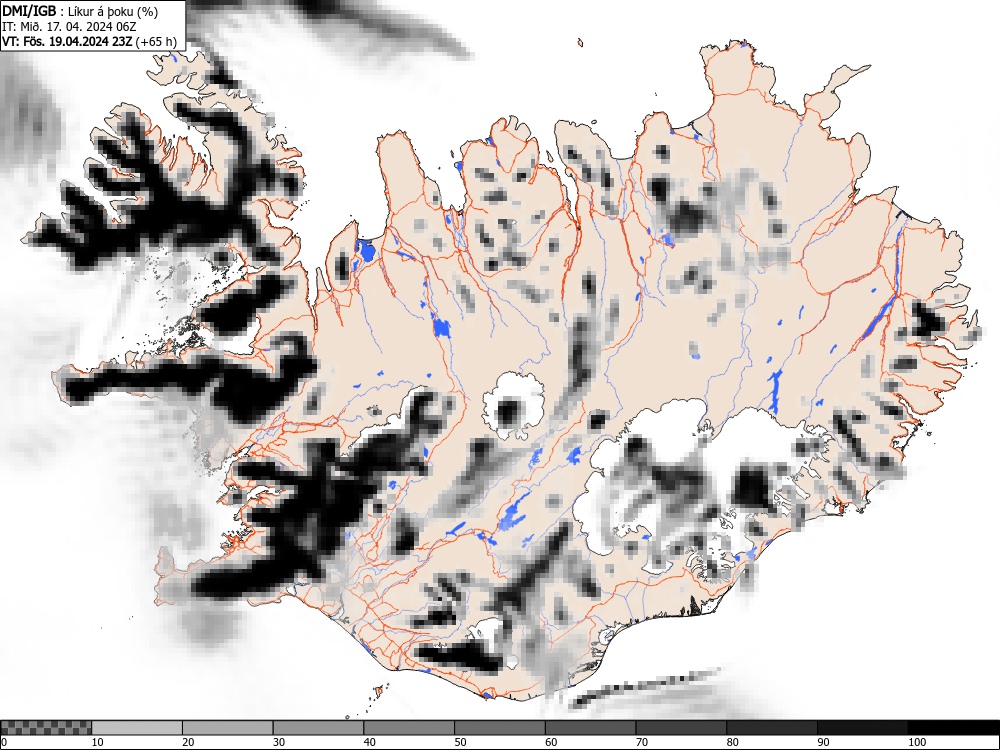Select the 90–100 near-black legend segment
Viewport: 1000px width, 750px height.
pyautogui.click(x=862, y=728)
